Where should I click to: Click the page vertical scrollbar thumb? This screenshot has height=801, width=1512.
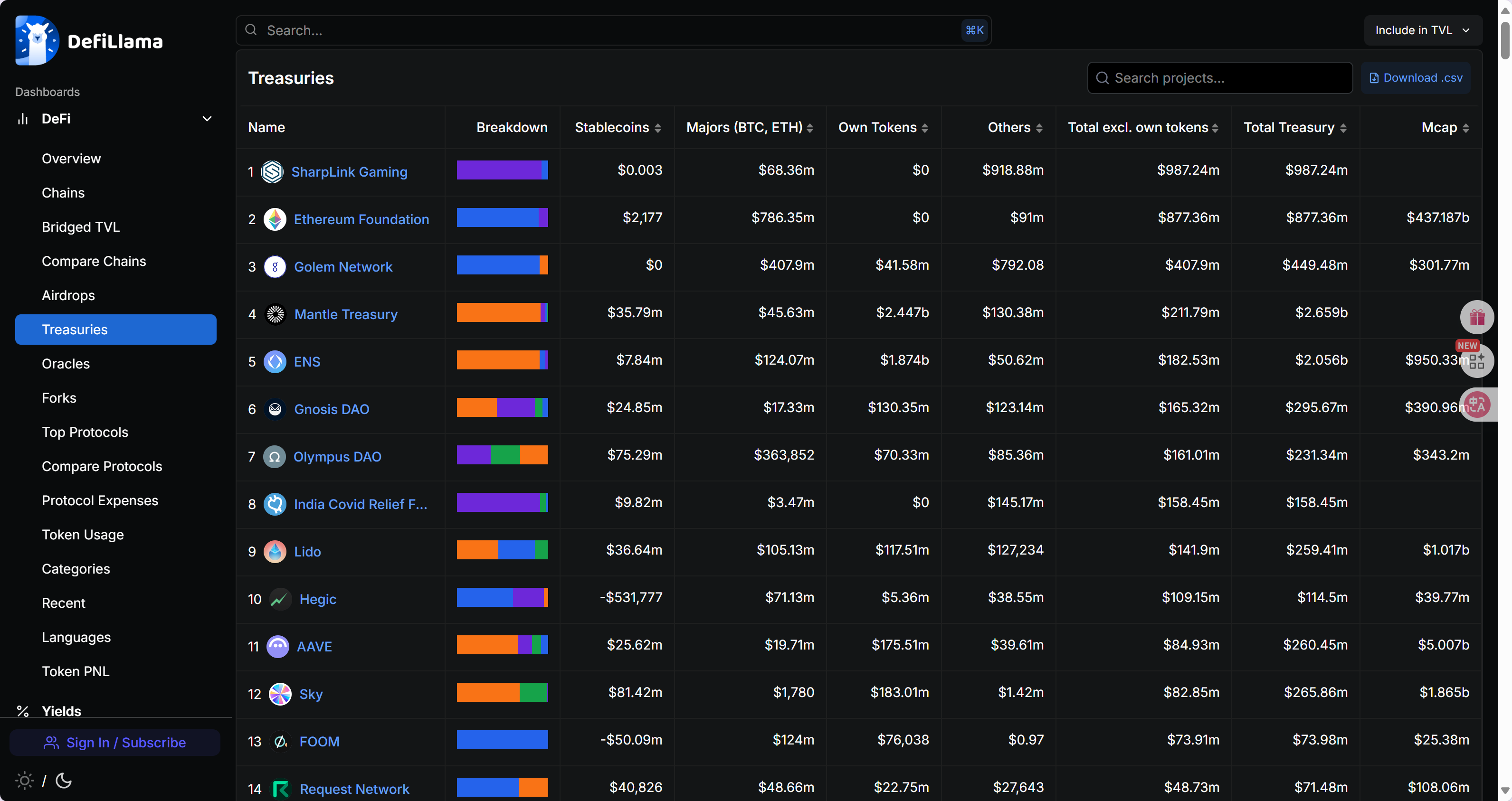[1505, 40]
